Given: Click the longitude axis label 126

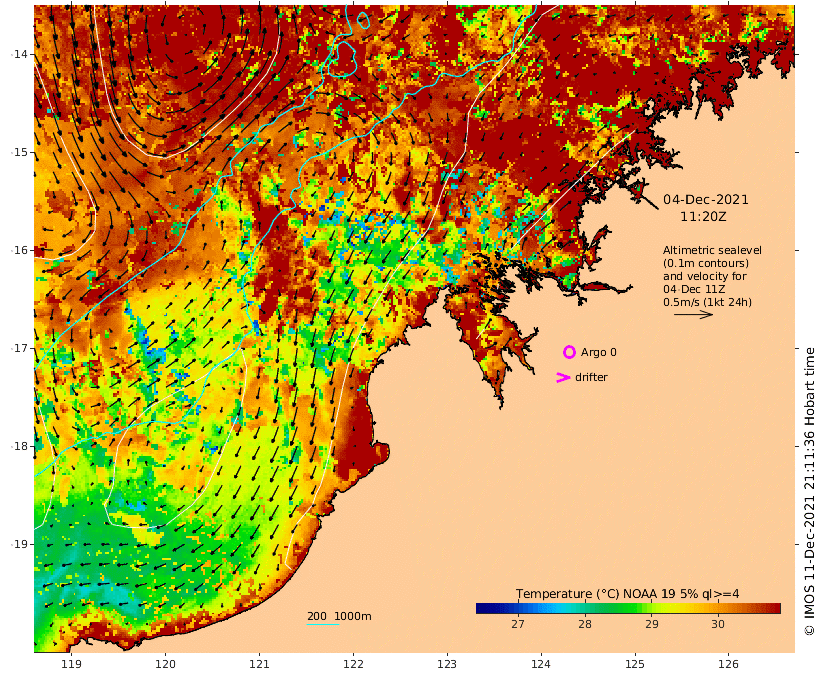Looking at the screenshot, I should 728,664.
